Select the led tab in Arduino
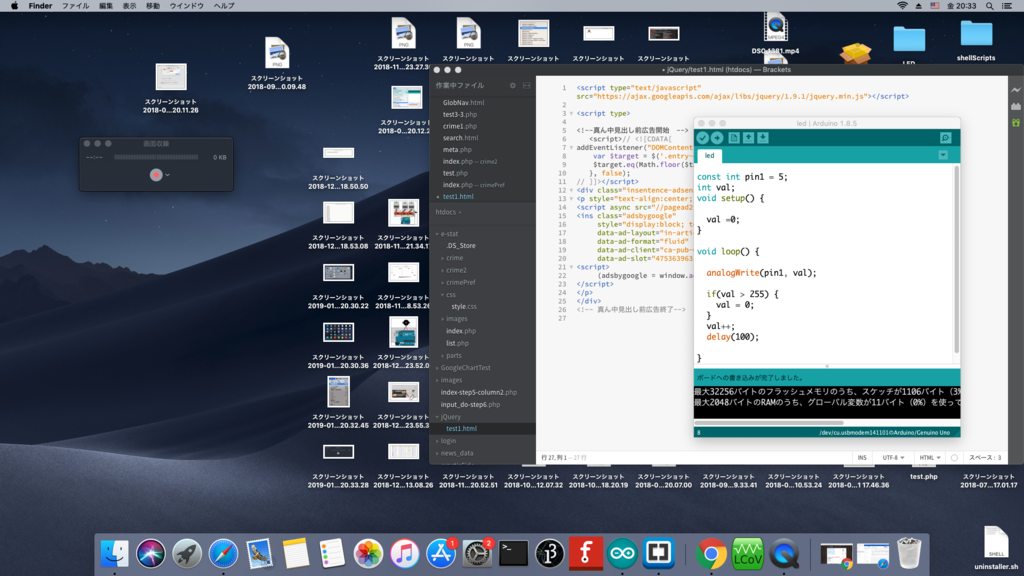The height and width of the screenshot is (576, 1024). pos(709,155)
